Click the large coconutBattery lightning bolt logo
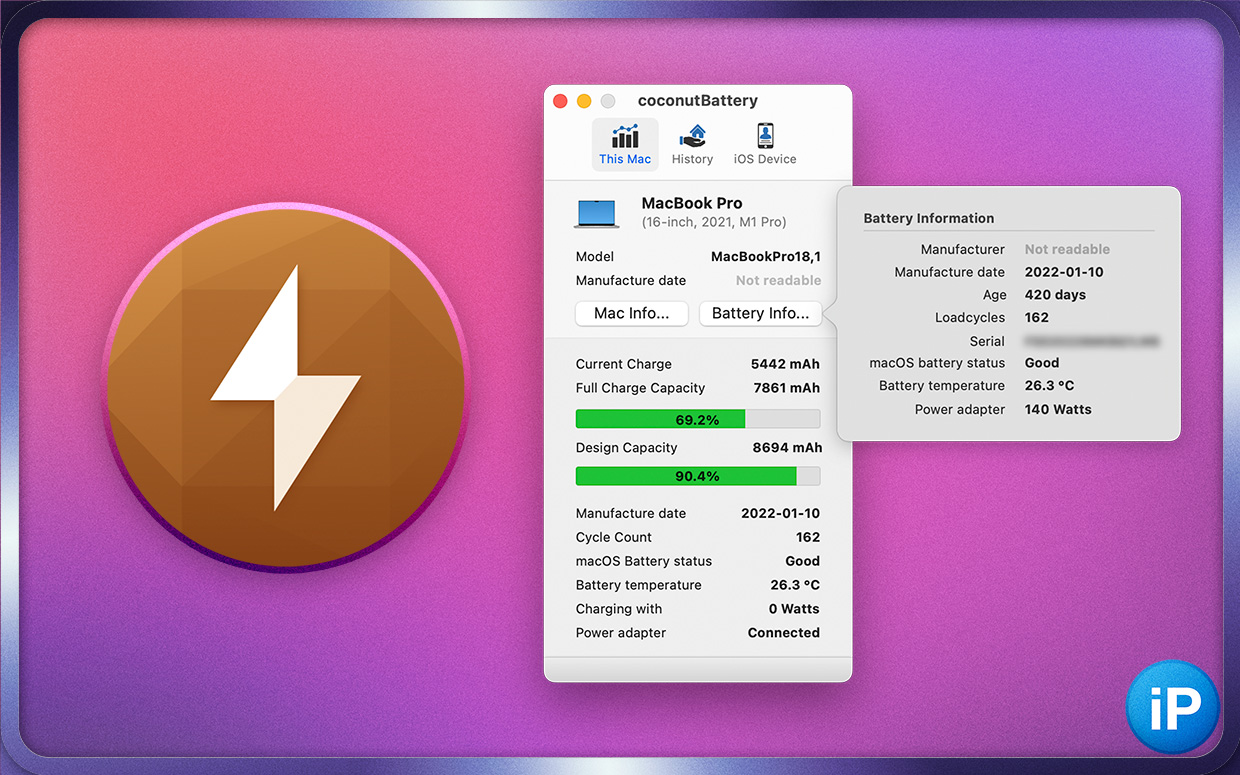The width and height of the screenshot is (1240, 775). [x=286, y=388]
